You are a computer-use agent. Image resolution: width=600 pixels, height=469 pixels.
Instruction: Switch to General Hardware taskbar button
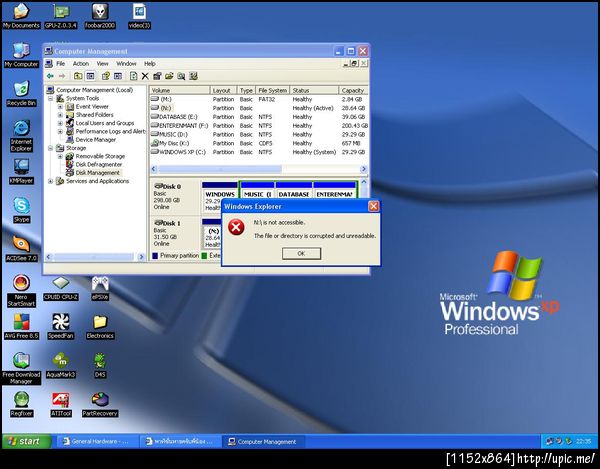pos(98,441)
